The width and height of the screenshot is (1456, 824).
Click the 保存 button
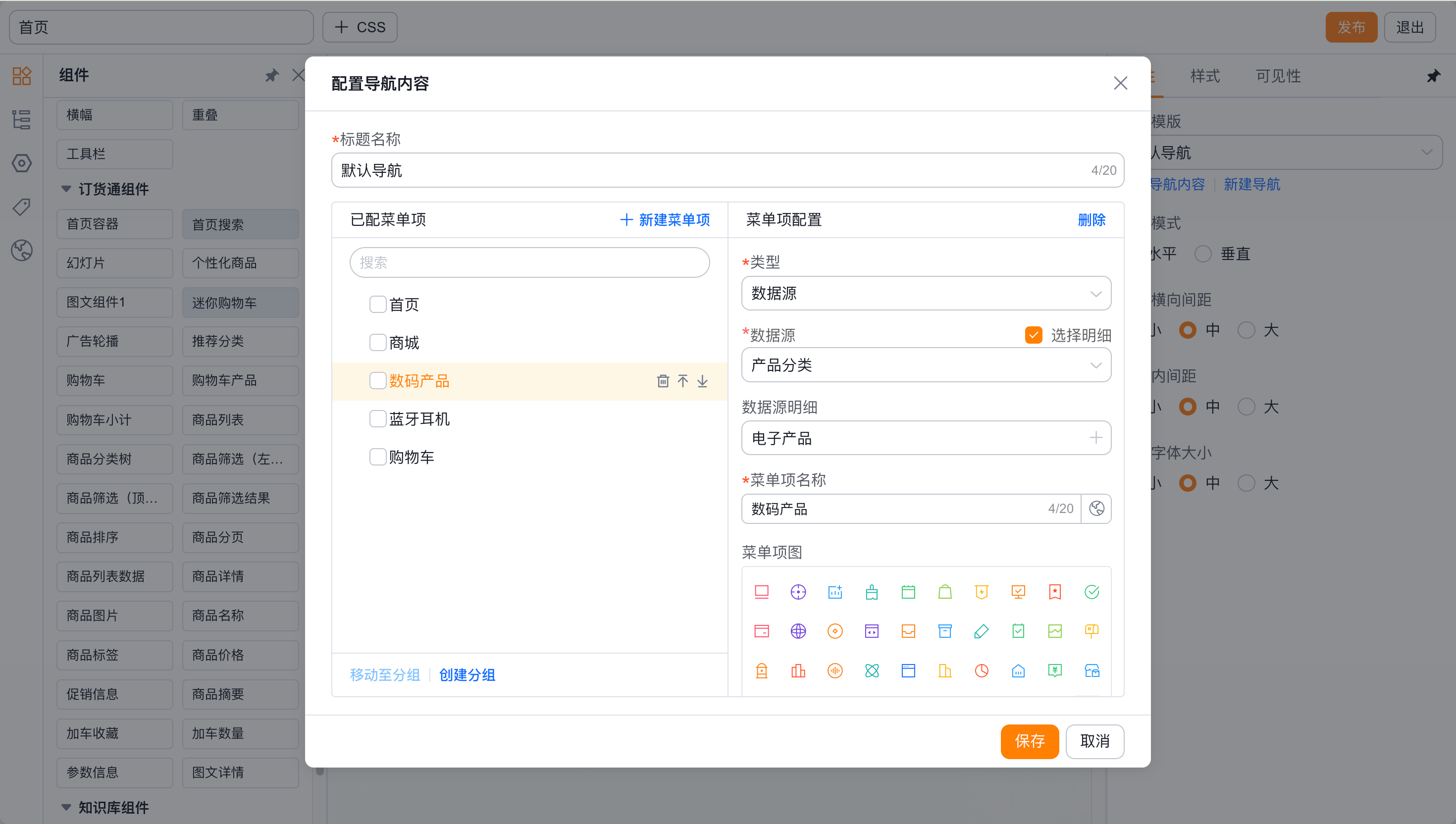1029,741
